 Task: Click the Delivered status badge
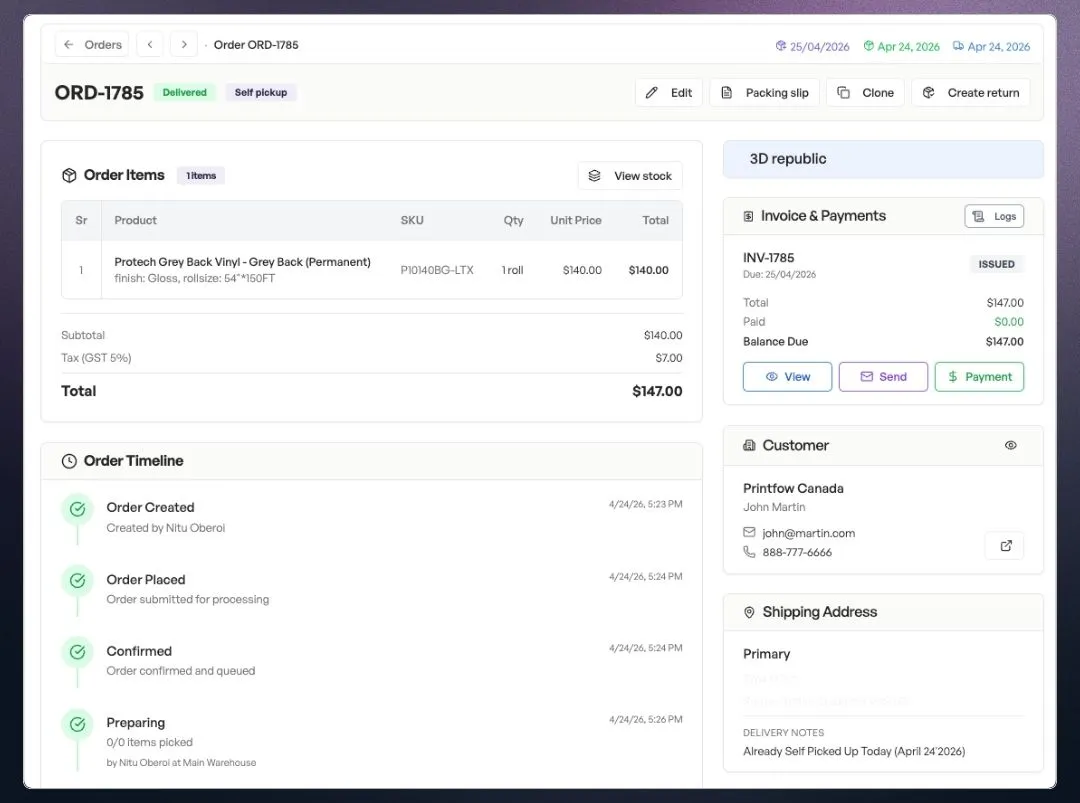tap(185, 92)
